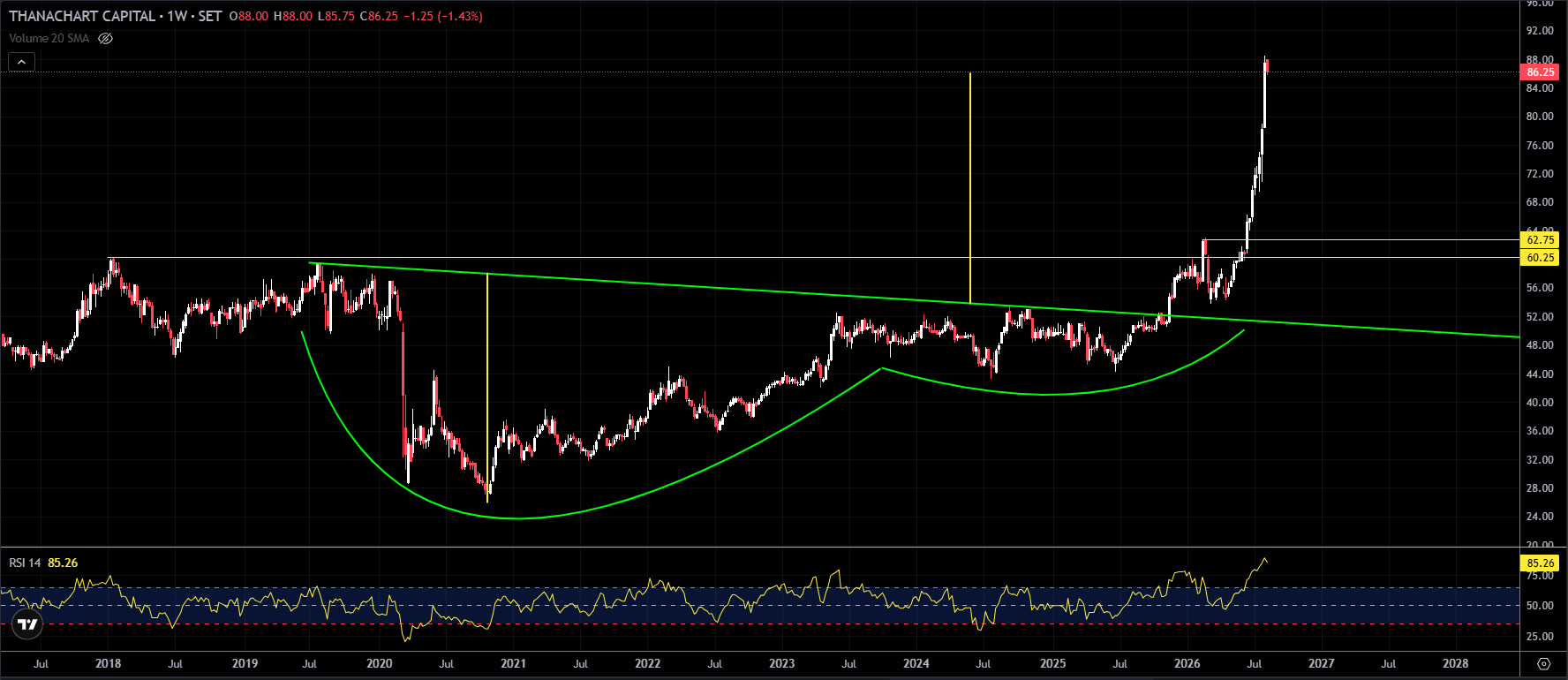Click the High value H88.00 in the legend
The image size is (1568, 680).
(x=293, y=16)
